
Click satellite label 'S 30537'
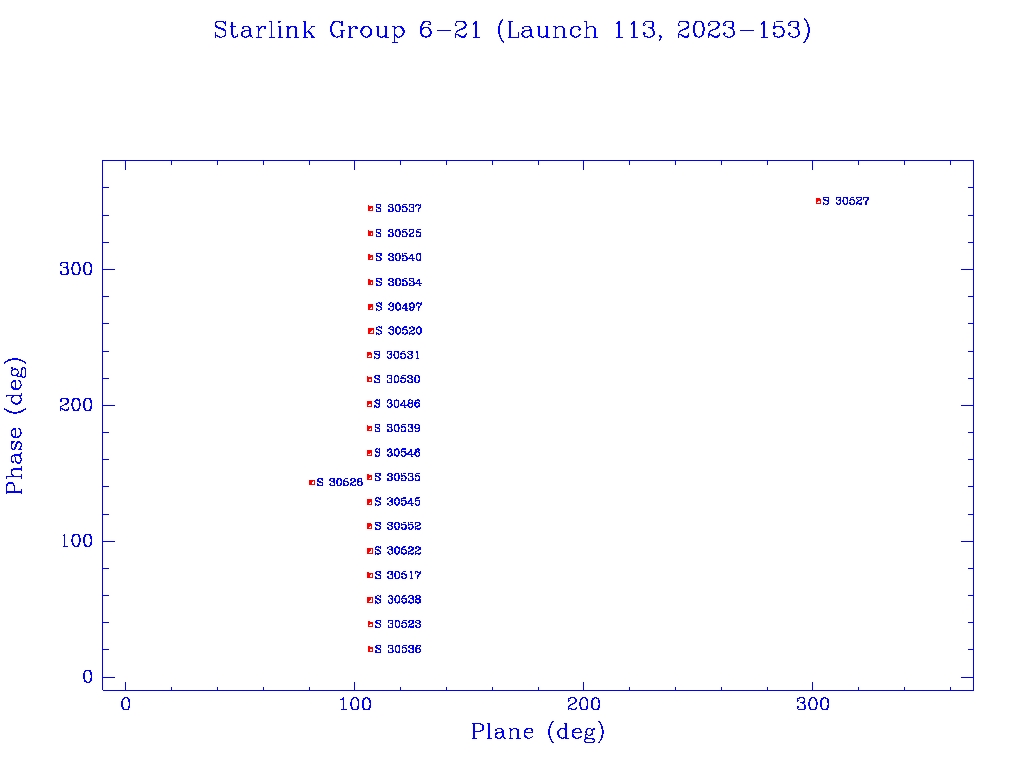click(x=398, y=208)
